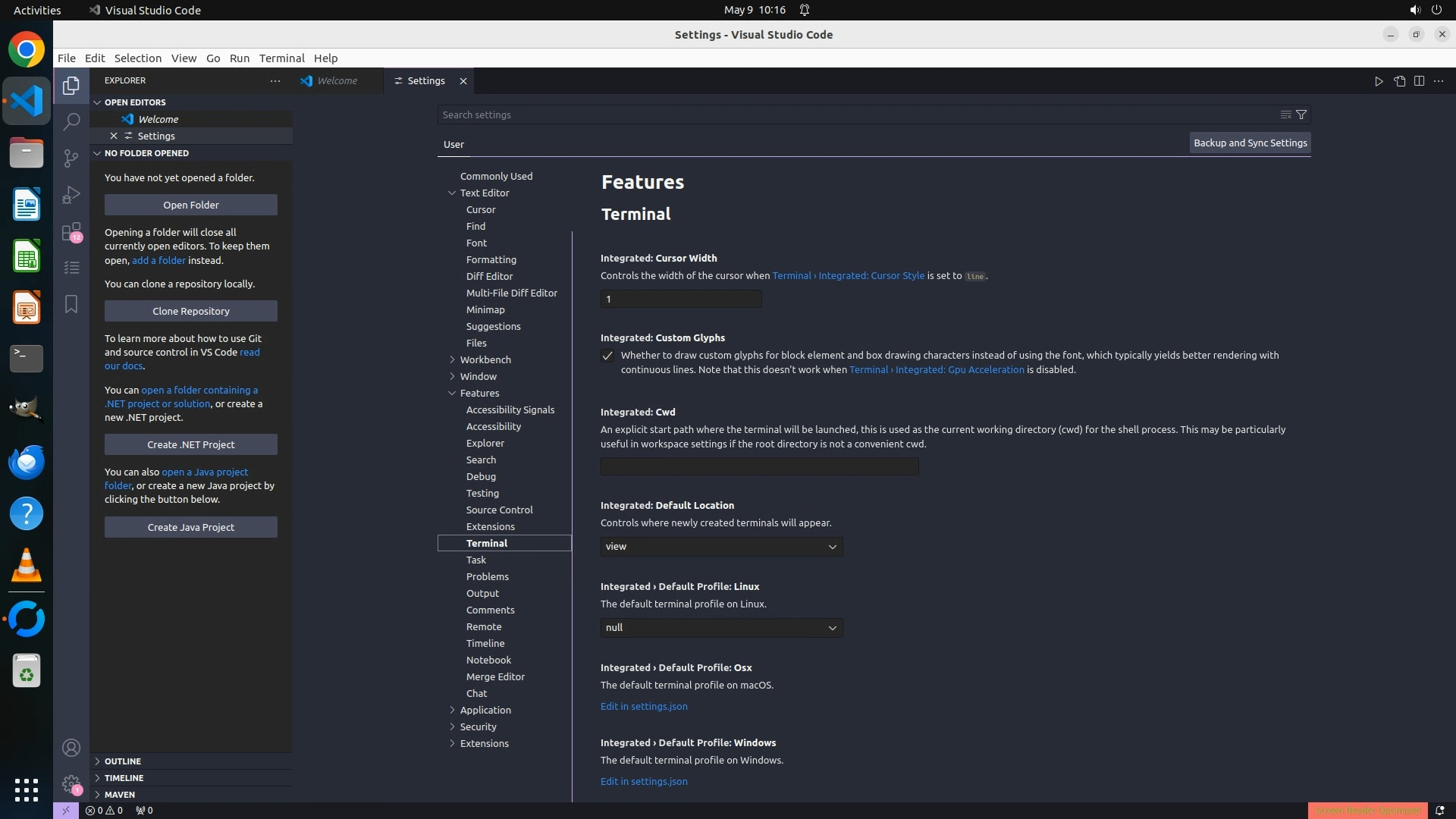Open the Default Profile Linux dropdown

(721, 628)
